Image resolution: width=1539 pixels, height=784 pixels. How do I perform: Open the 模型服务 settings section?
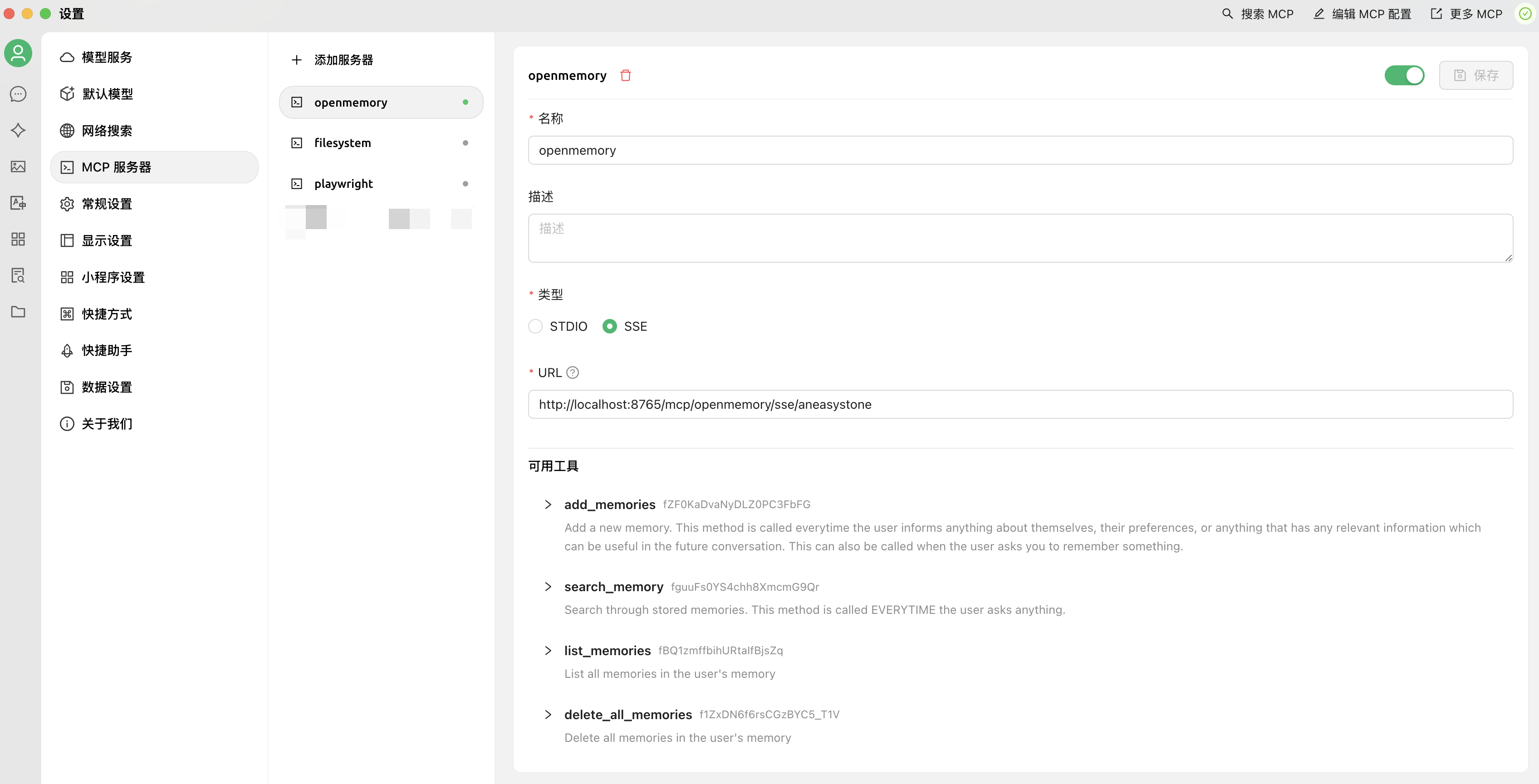tap(155, 57)
